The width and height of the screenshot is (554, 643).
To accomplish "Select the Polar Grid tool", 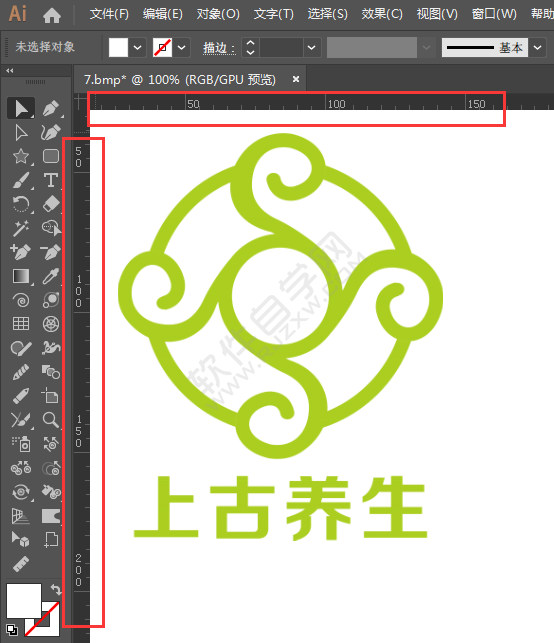I will (x=51, y=324).
